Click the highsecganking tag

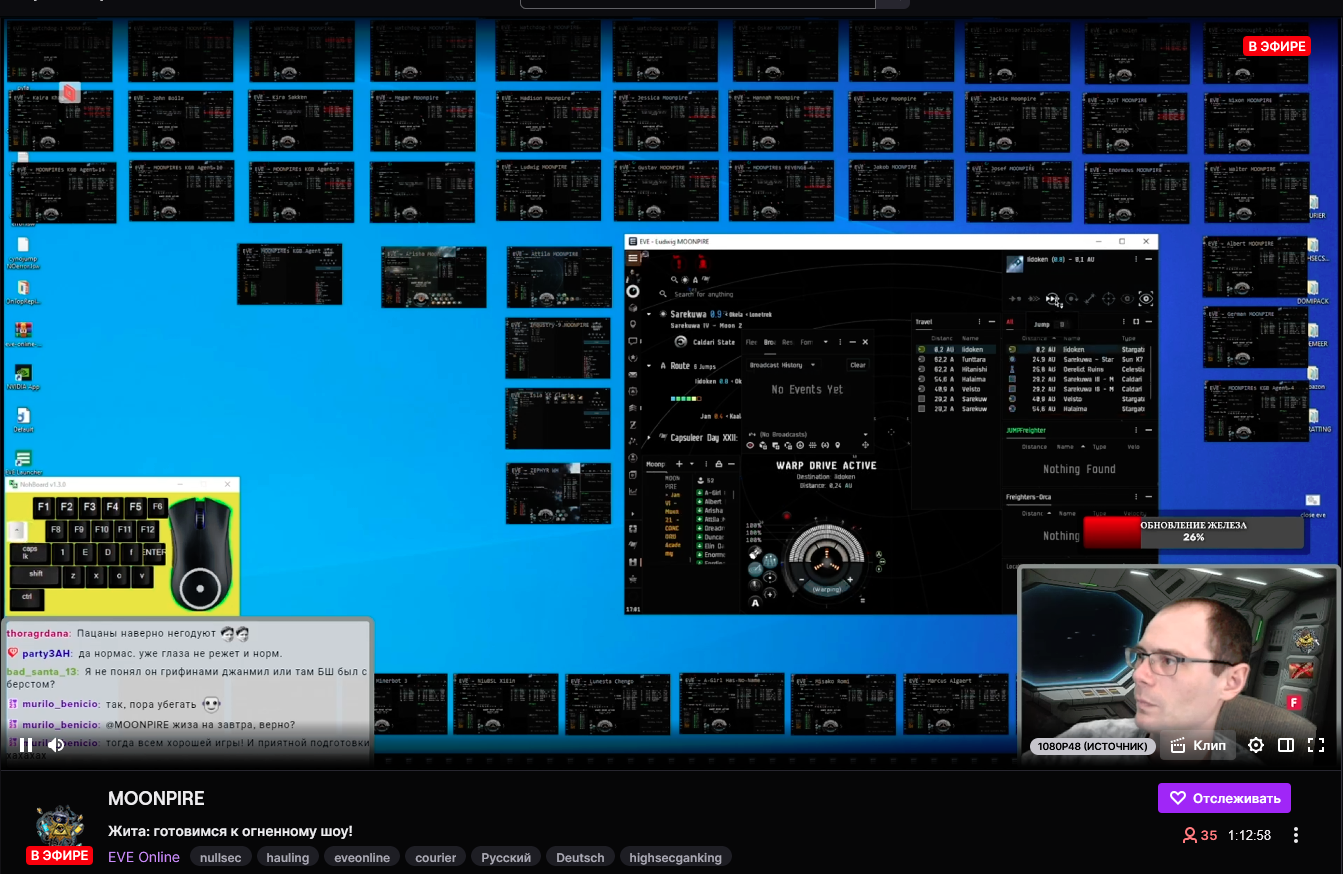[674, 857]
